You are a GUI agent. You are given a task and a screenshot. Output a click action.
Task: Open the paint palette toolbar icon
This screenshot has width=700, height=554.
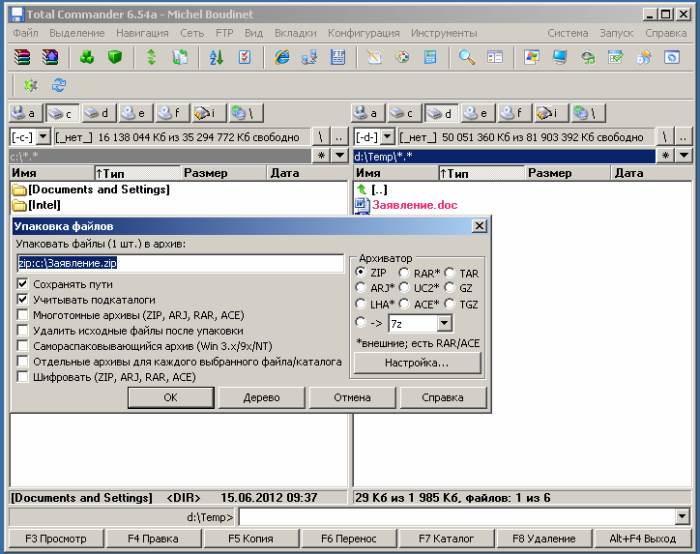(x=403, y=57)
